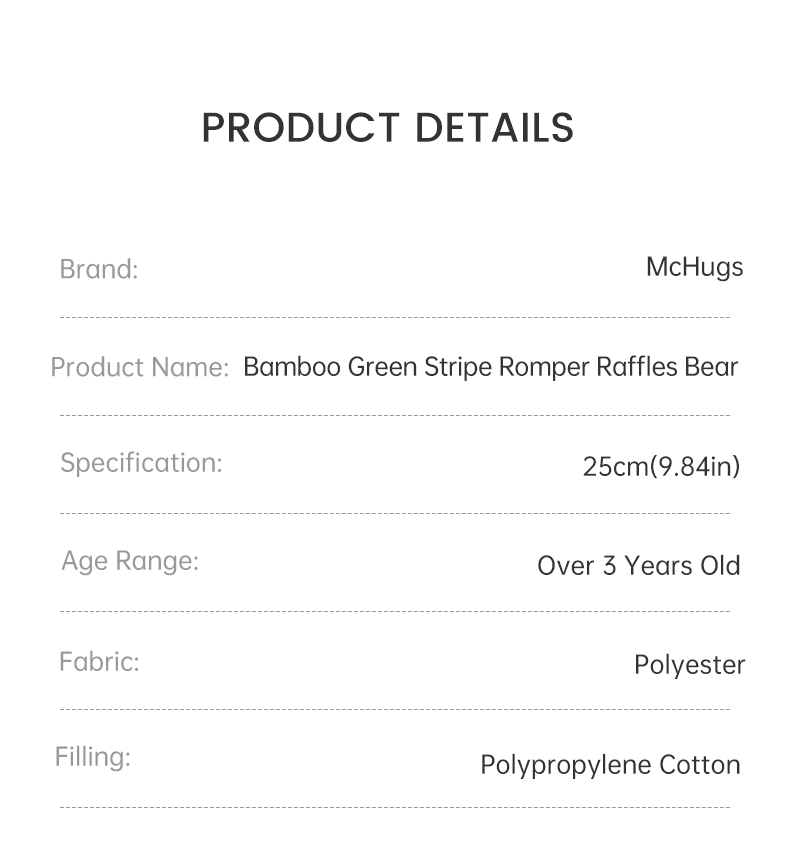
Task: Select the Fabric label
Action: pos(99,662)
